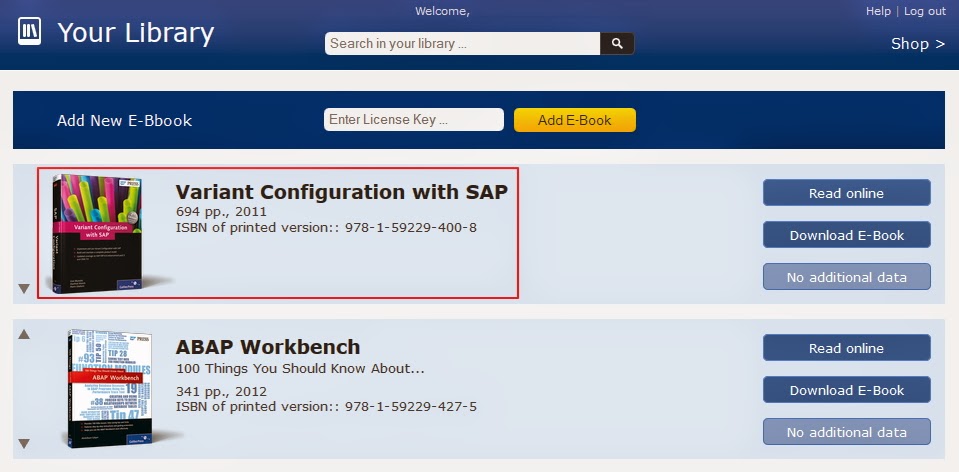Viewport: 959px width, 472px height.
Task: Click 100 Things You Should Know About... subtitle
Action: click(300, 369)
